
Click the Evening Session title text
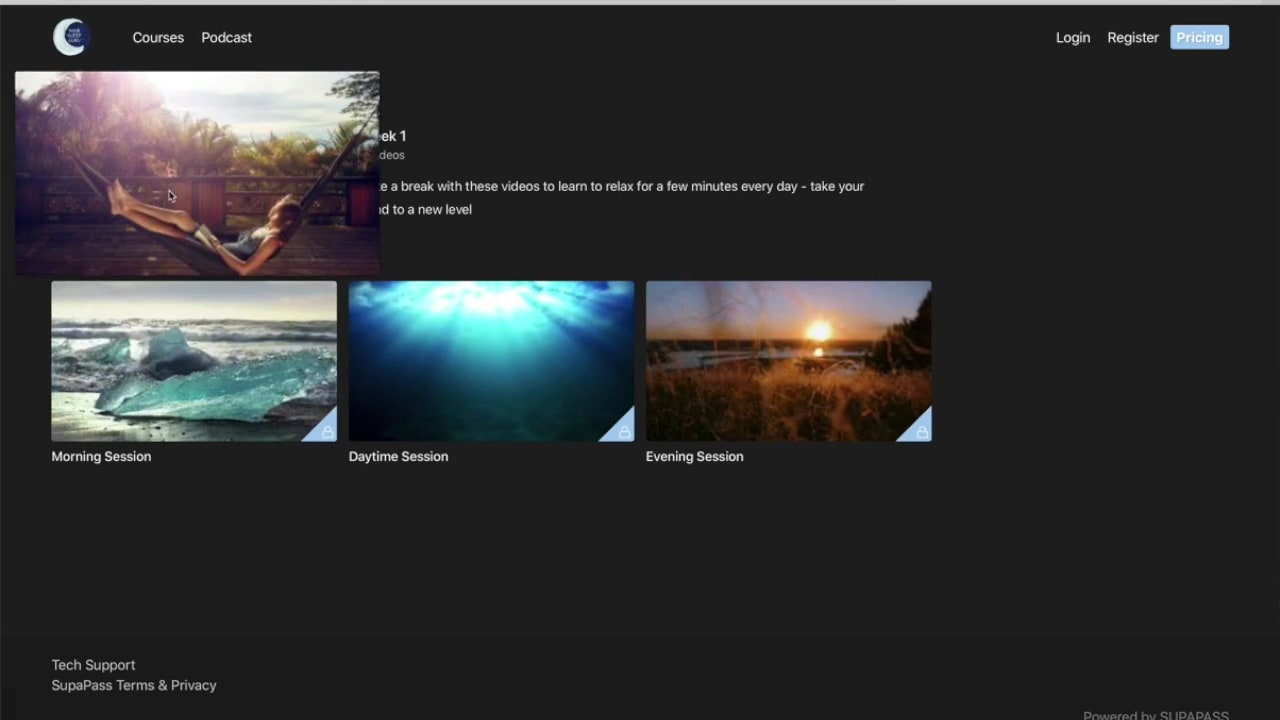694,456
